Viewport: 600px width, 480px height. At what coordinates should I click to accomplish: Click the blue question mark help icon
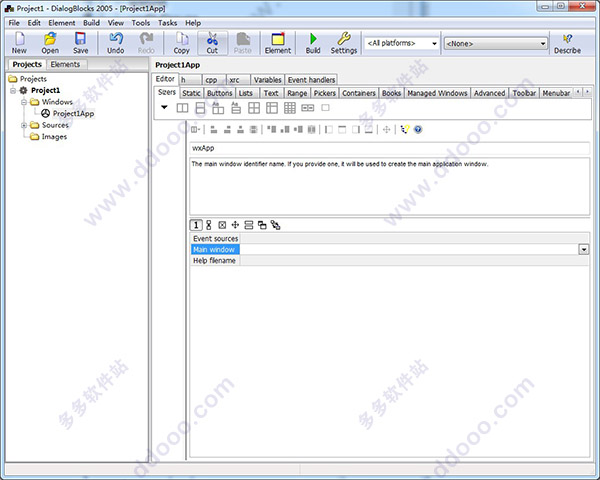point(418,129)
